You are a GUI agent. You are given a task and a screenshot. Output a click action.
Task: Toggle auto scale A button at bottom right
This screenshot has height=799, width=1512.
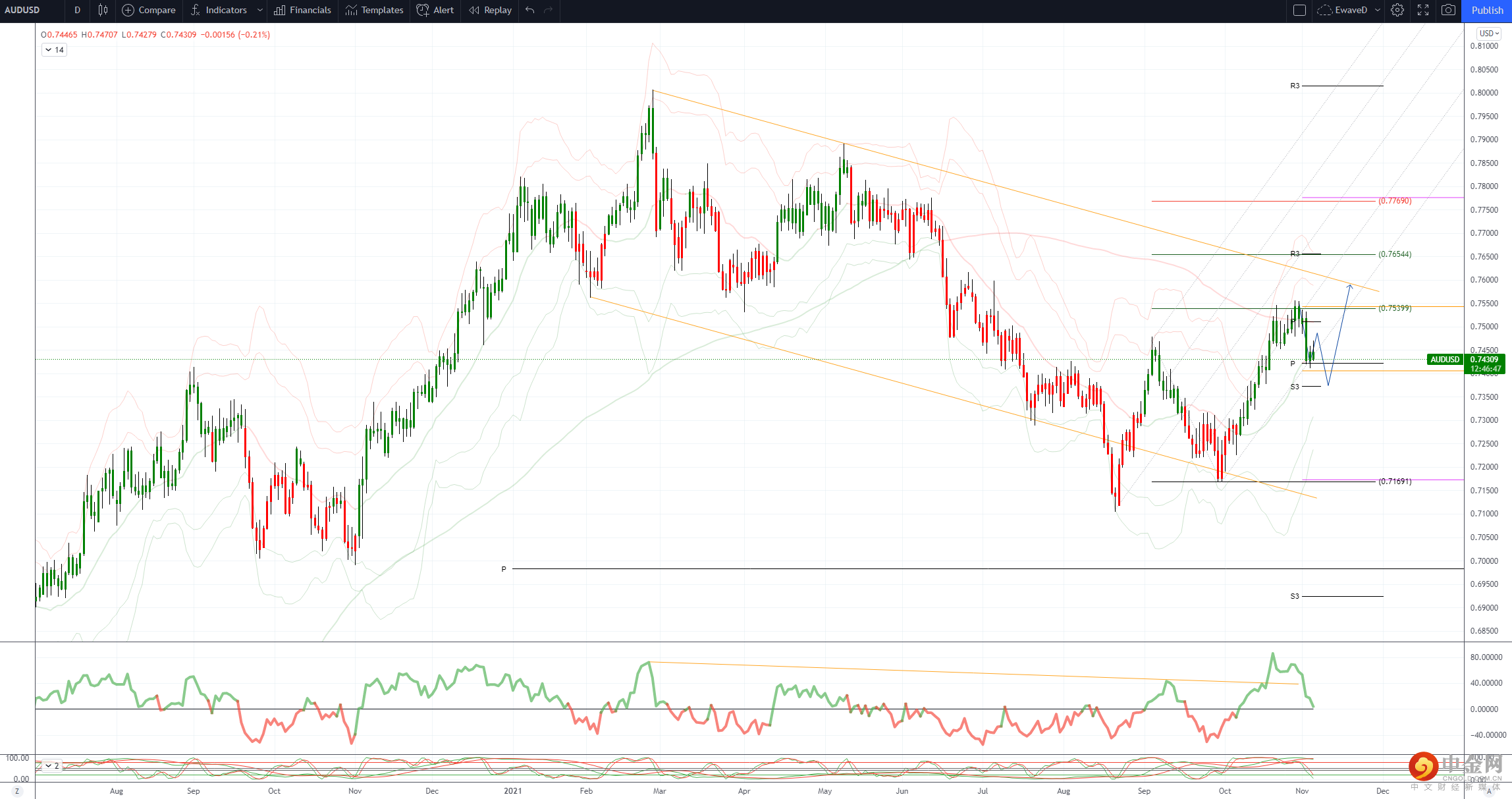point(1489,791)
